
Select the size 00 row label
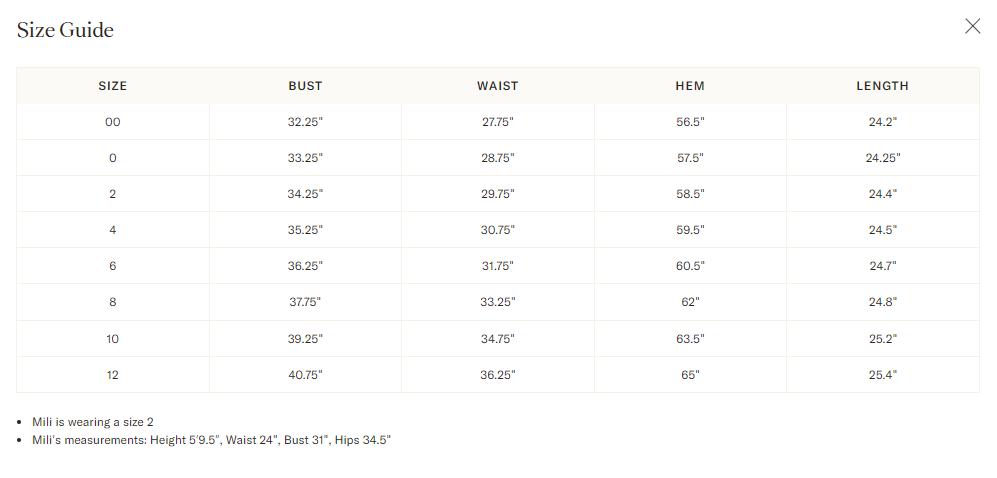pyautogui.click(x=113, y=122)
